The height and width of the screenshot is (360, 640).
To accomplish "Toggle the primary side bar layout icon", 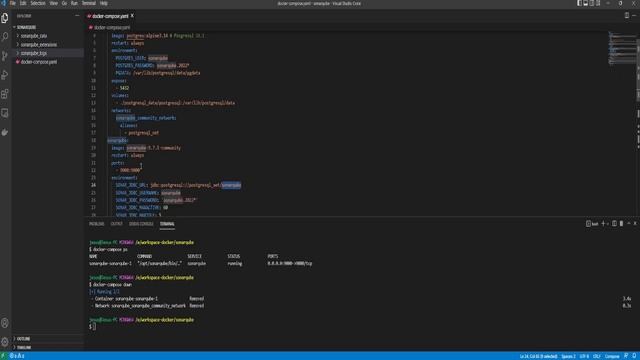I will point(579,3).
